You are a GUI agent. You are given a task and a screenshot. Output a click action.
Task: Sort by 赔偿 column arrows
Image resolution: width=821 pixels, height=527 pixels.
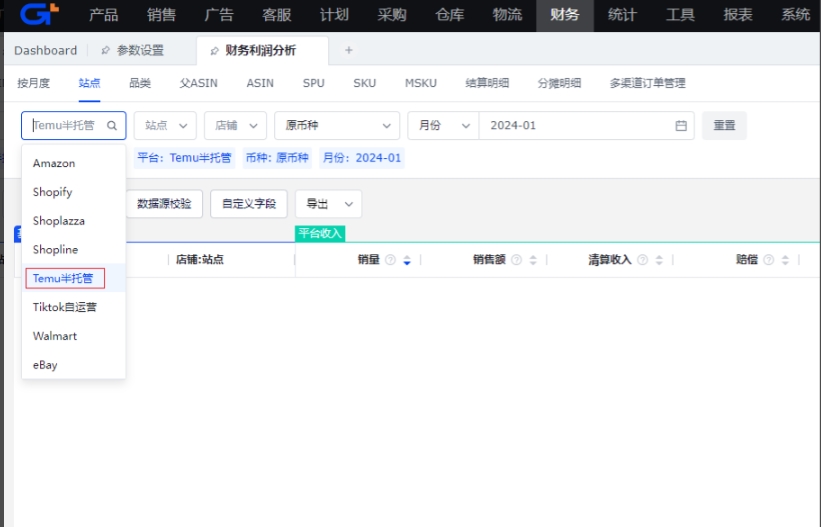[785, 260]
